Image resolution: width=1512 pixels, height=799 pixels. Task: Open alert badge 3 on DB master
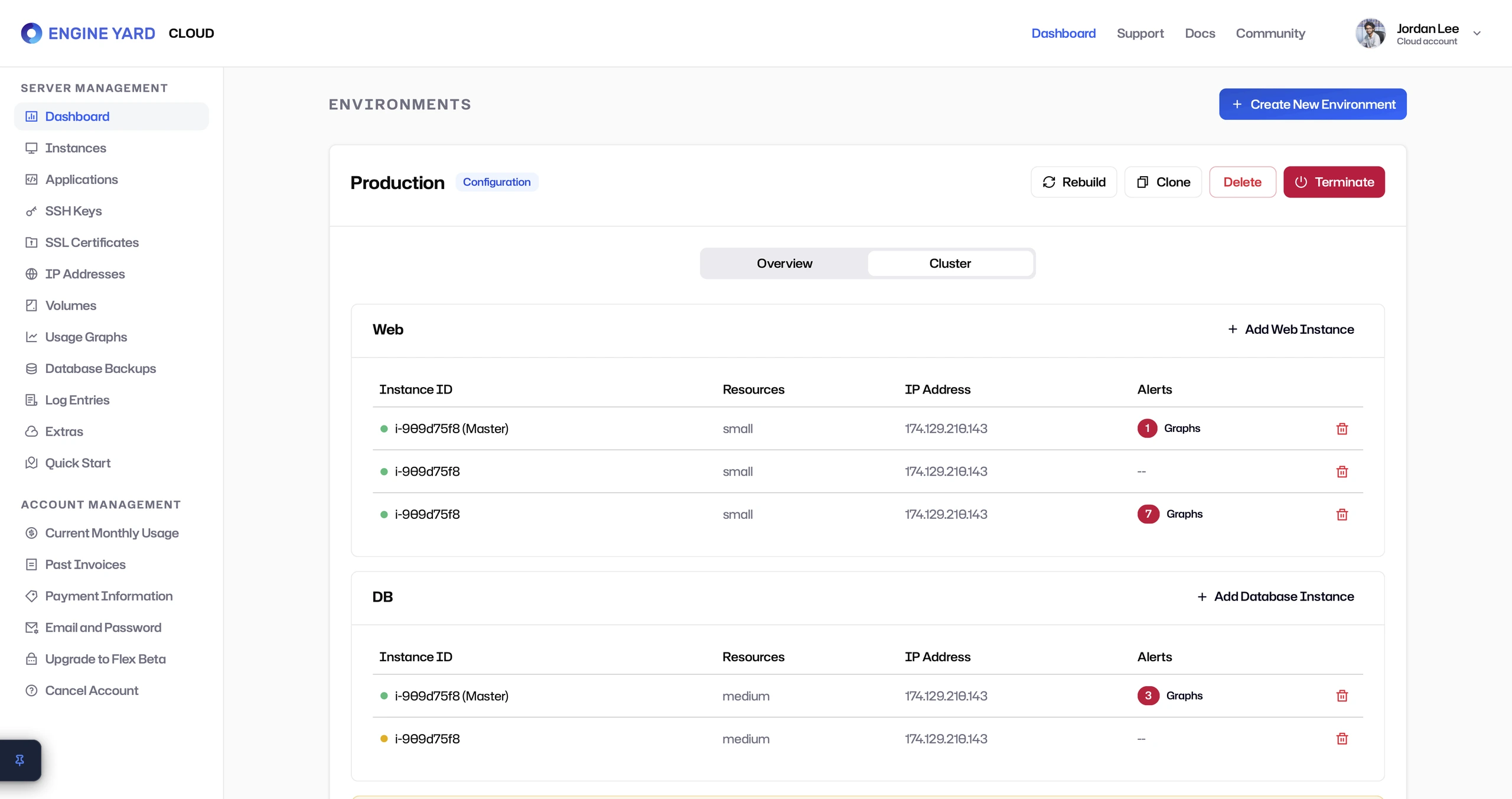coord(1148,696)
